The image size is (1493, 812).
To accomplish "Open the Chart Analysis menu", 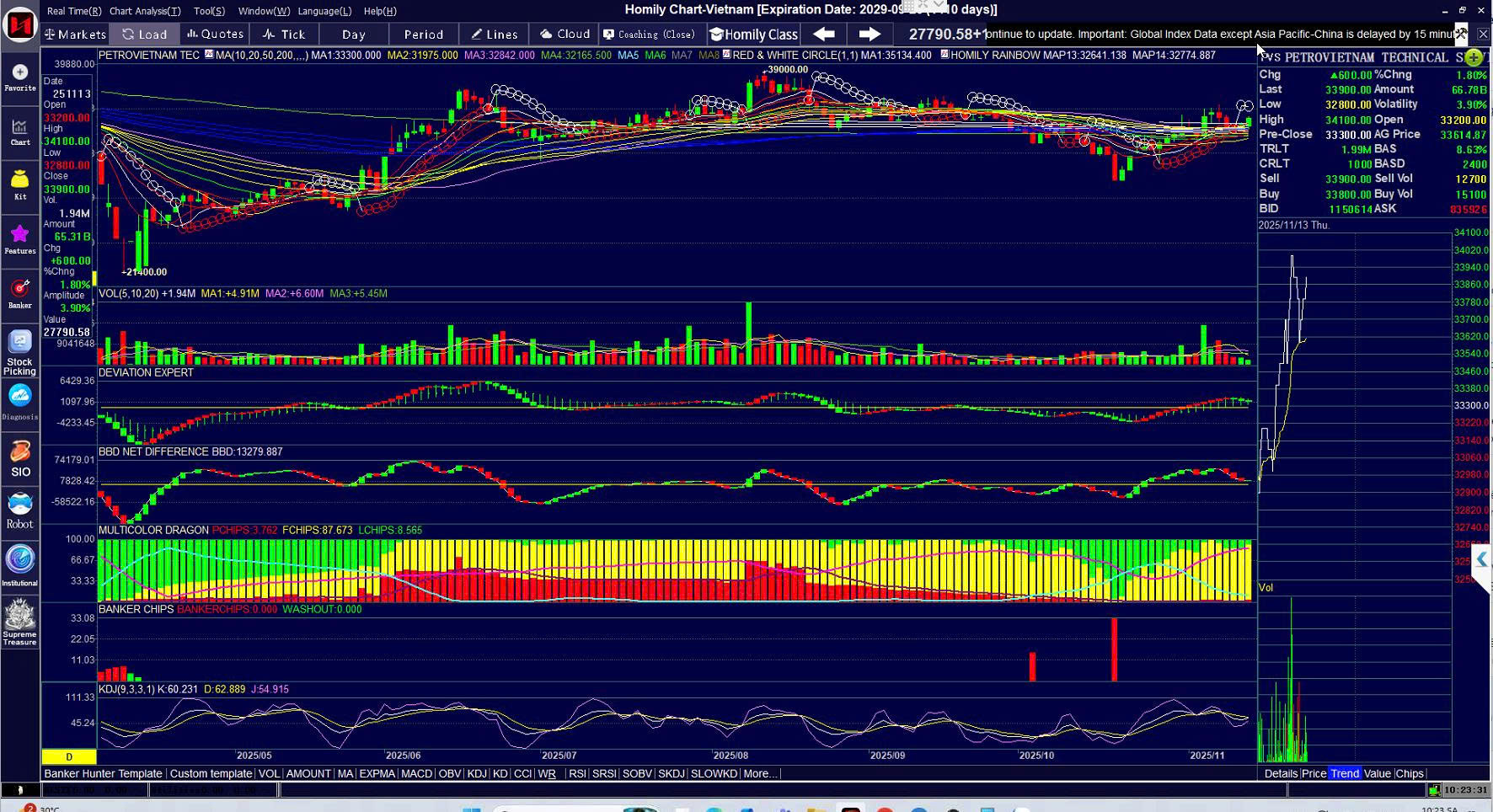I will click(144, 11).
